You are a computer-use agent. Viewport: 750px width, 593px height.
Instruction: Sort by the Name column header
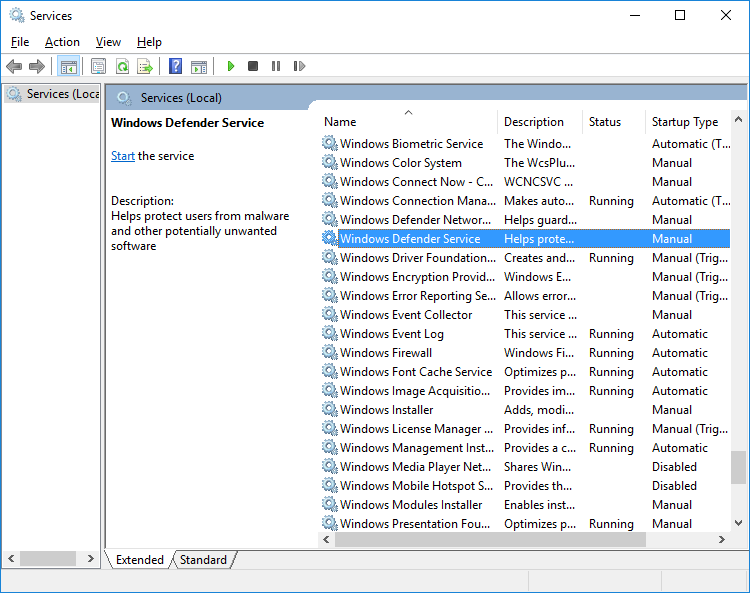(x=409, y=121)
